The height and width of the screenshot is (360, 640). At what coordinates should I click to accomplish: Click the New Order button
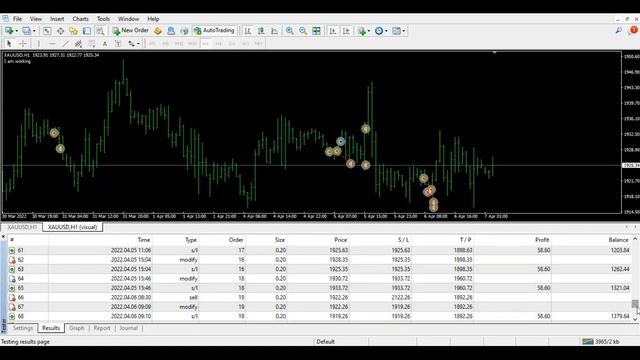[x=131, y=31]
